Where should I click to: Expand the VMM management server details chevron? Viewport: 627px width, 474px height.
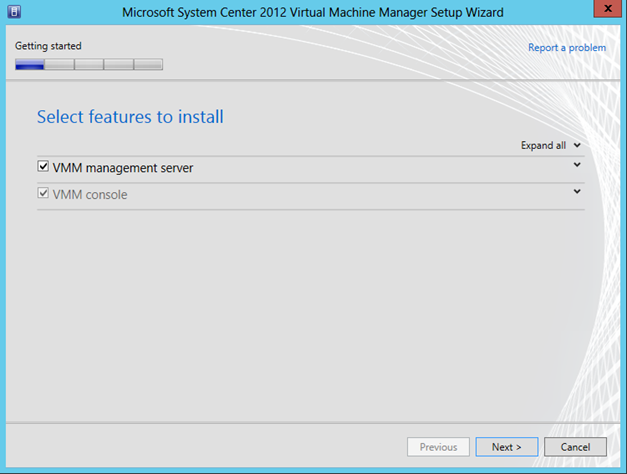(x=577, y=165)
